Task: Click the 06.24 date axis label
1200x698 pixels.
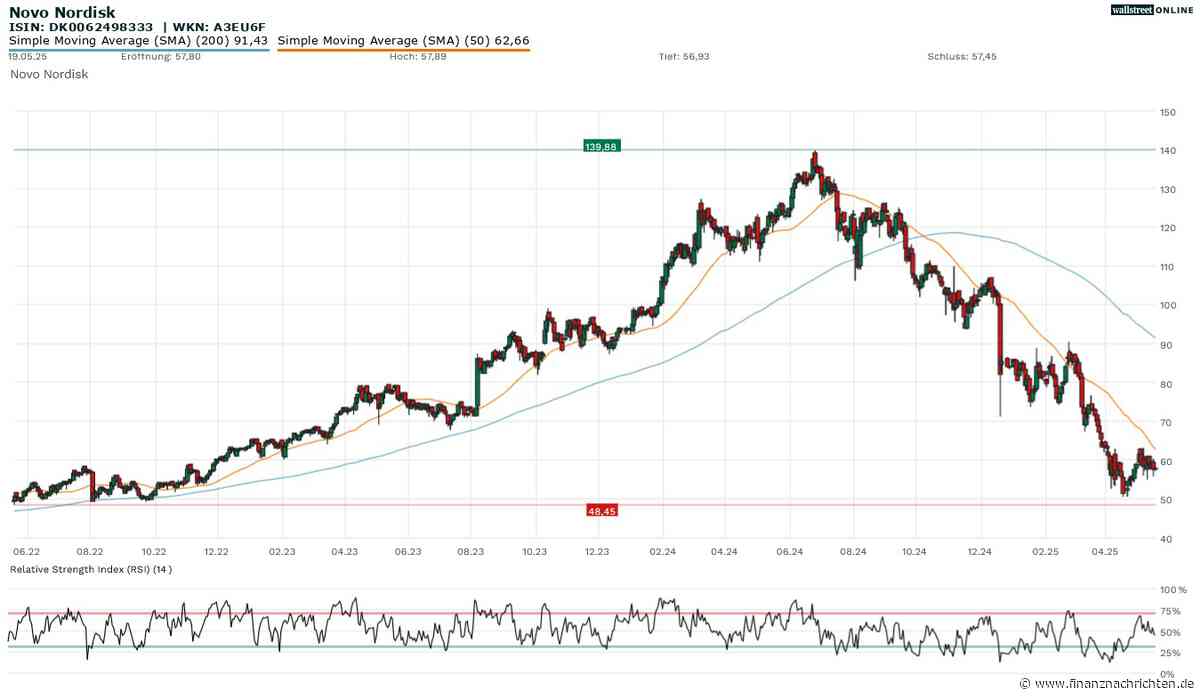Action: tap(789, 551)
